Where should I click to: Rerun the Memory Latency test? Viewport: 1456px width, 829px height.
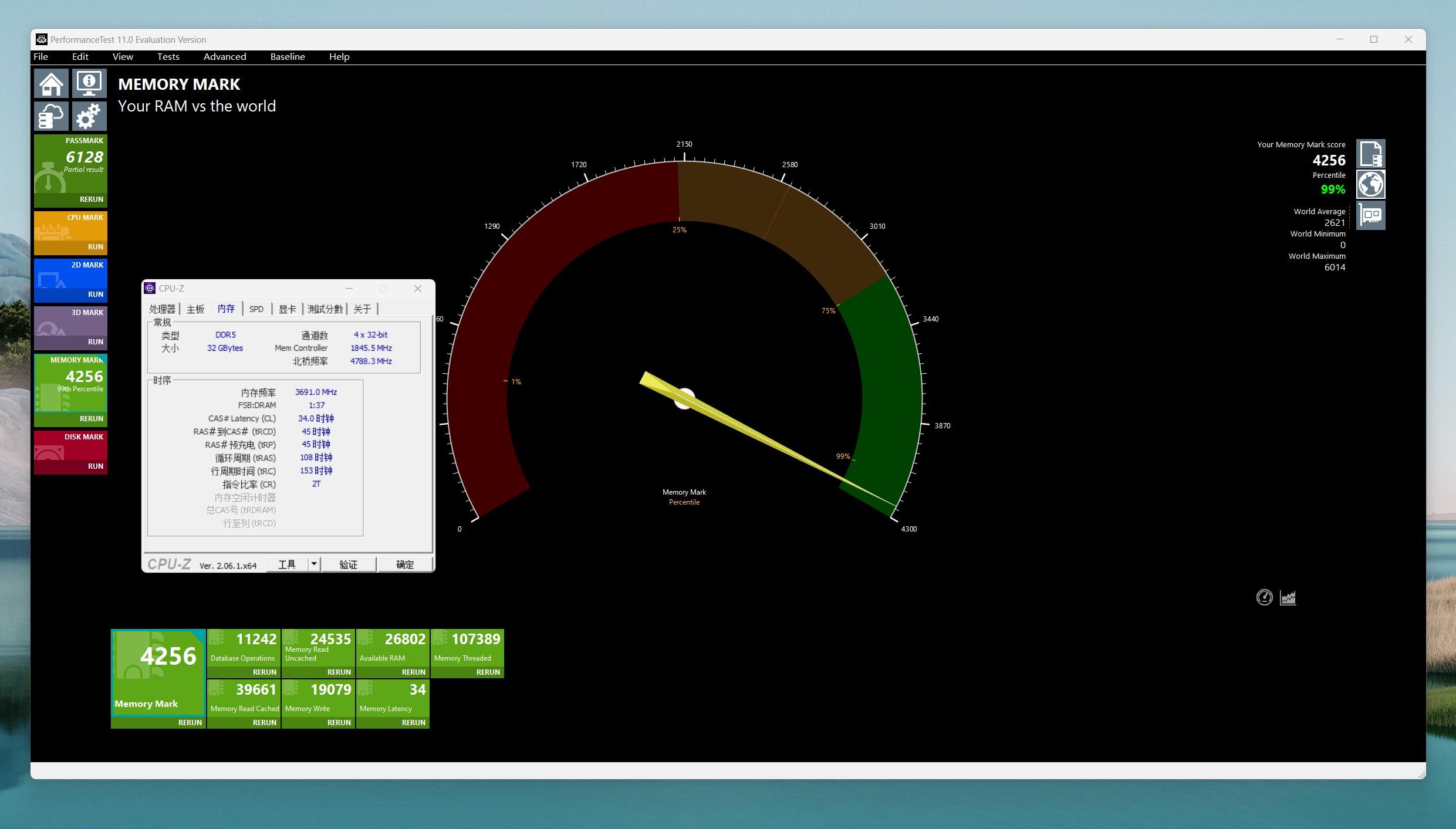[414, 723]
